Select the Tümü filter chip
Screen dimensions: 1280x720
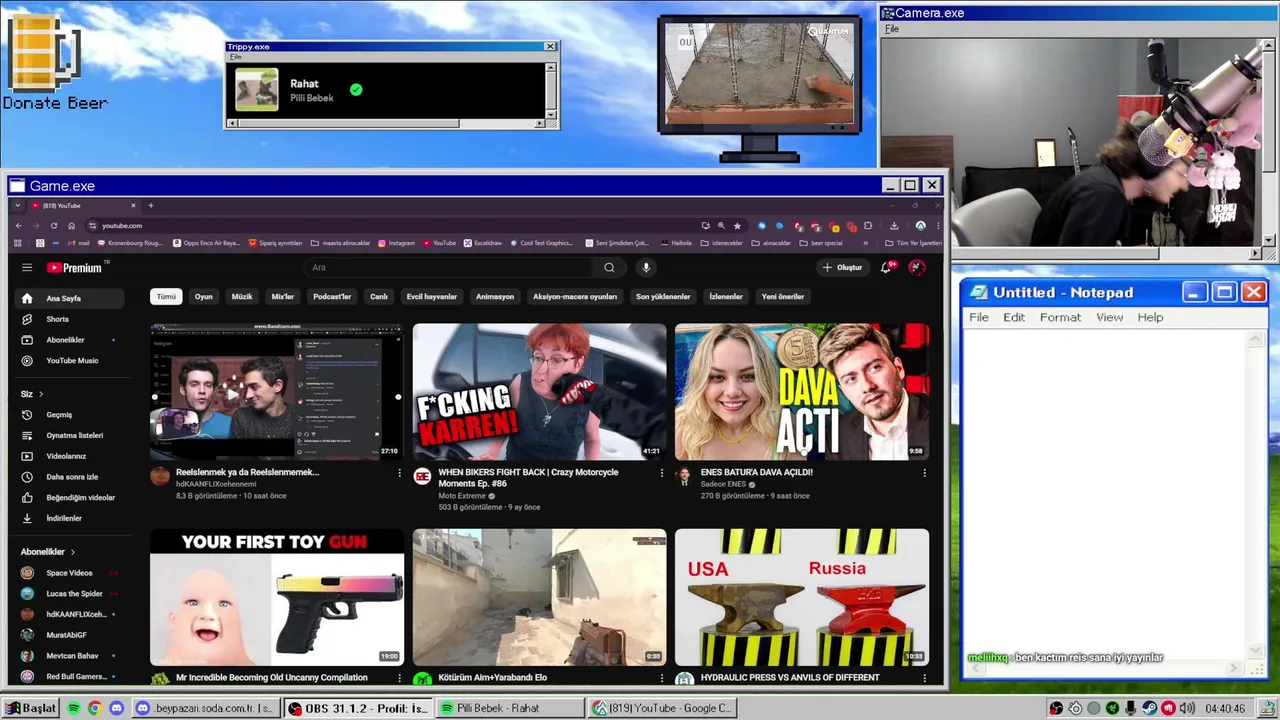[166, 297]
